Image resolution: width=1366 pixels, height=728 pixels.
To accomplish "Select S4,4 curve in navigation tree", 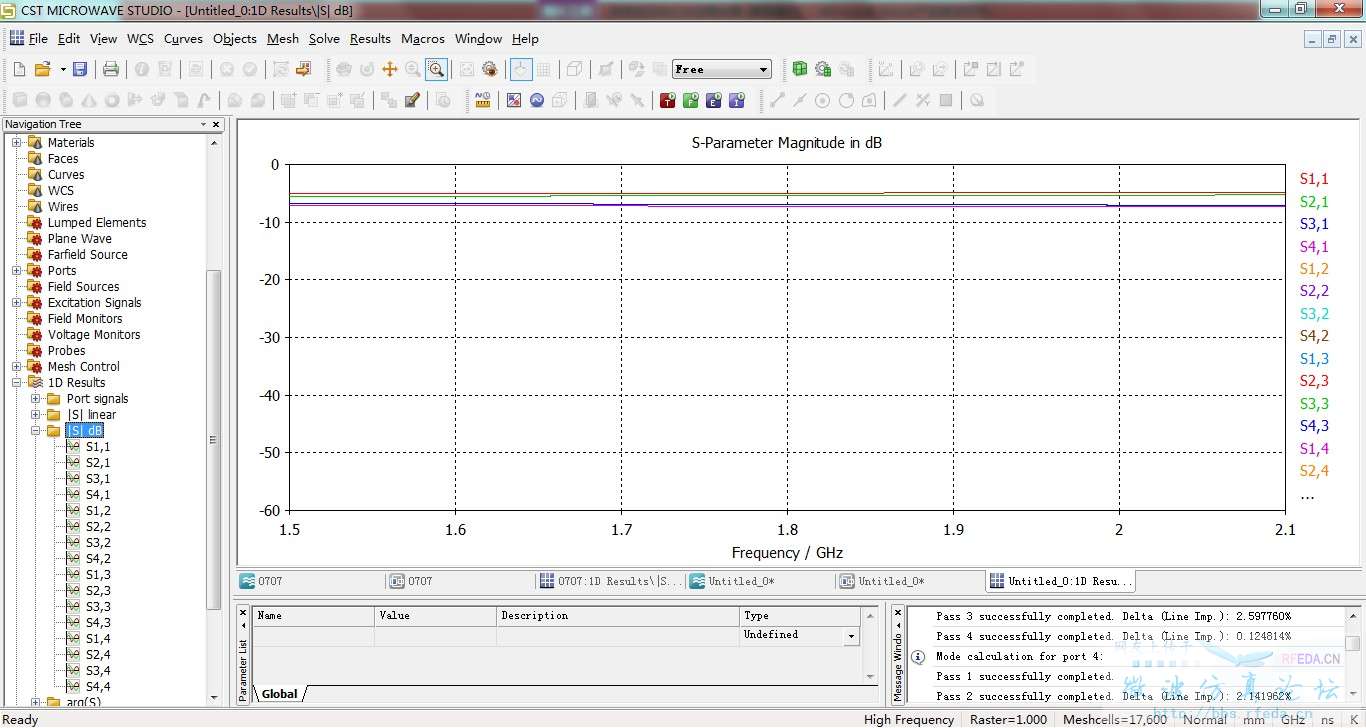I will pyautogui.click(x=98, y=687).
